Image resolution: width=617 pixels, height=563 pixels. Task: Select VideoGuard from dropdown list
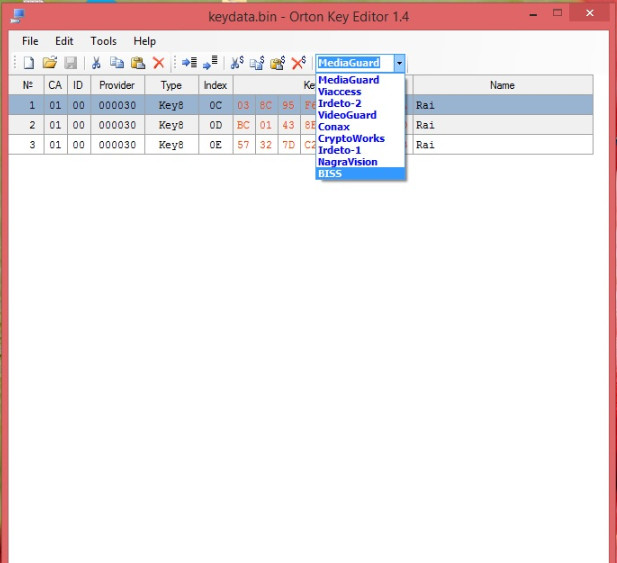point(360,115)
